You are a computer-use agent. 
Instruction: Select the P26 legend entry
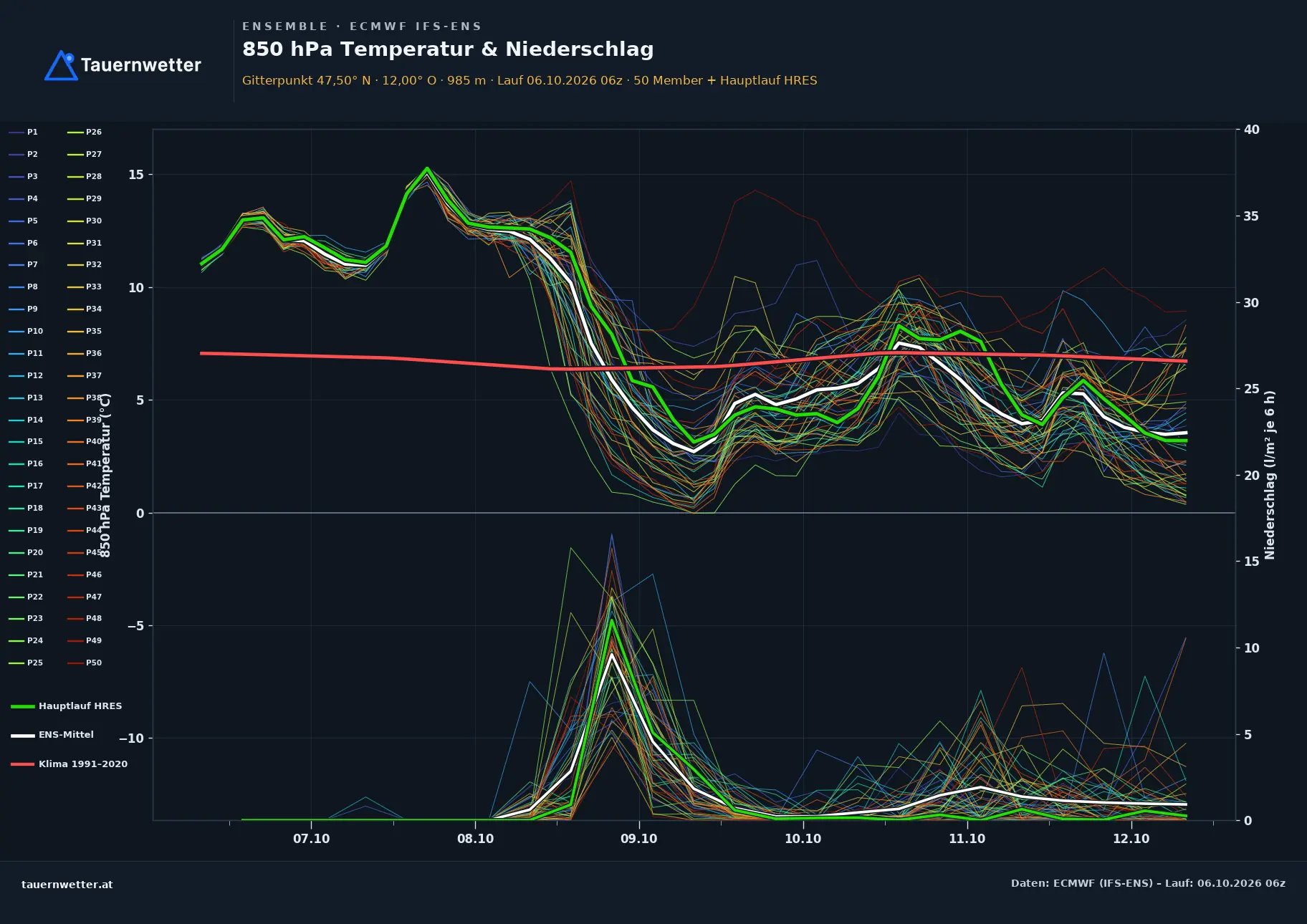pyautogui.click(x=85, y=133)
